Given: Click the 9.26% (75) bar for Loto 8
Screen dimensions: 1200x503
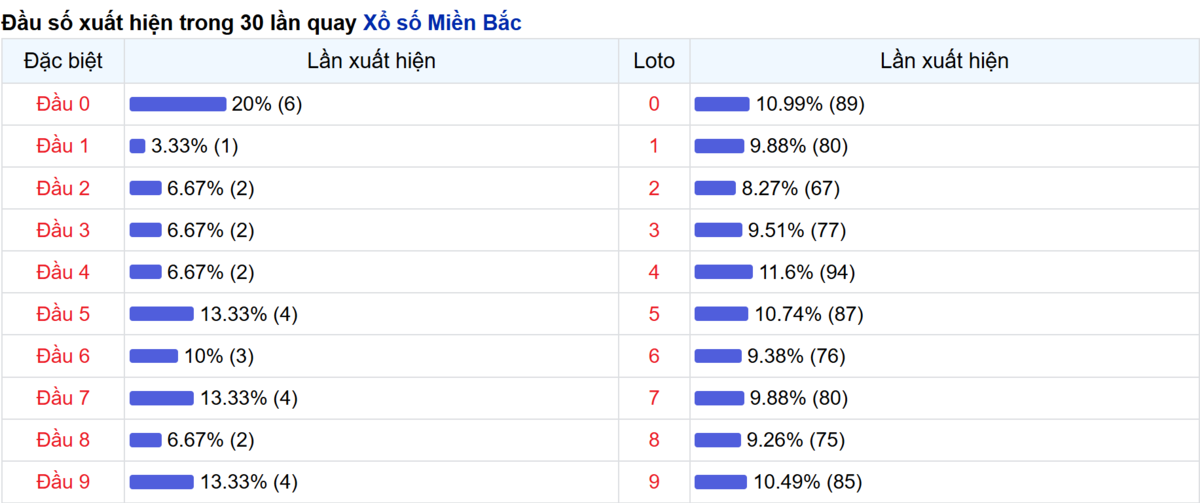Looking at the screenshot, I should [x=719, y=440].
